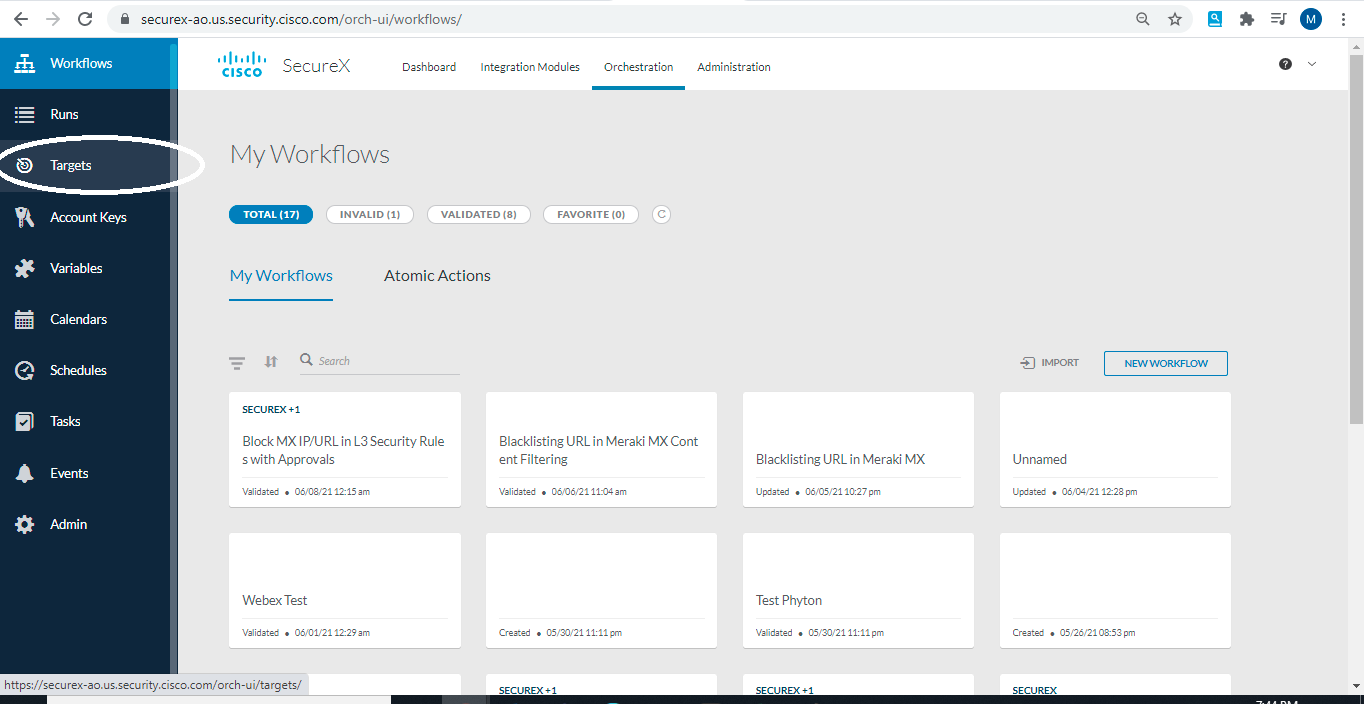Open workflow card created 05/26/21 08:53 pm
Viewport: 1364px width, 704px height.
[x=1115, y=590]
